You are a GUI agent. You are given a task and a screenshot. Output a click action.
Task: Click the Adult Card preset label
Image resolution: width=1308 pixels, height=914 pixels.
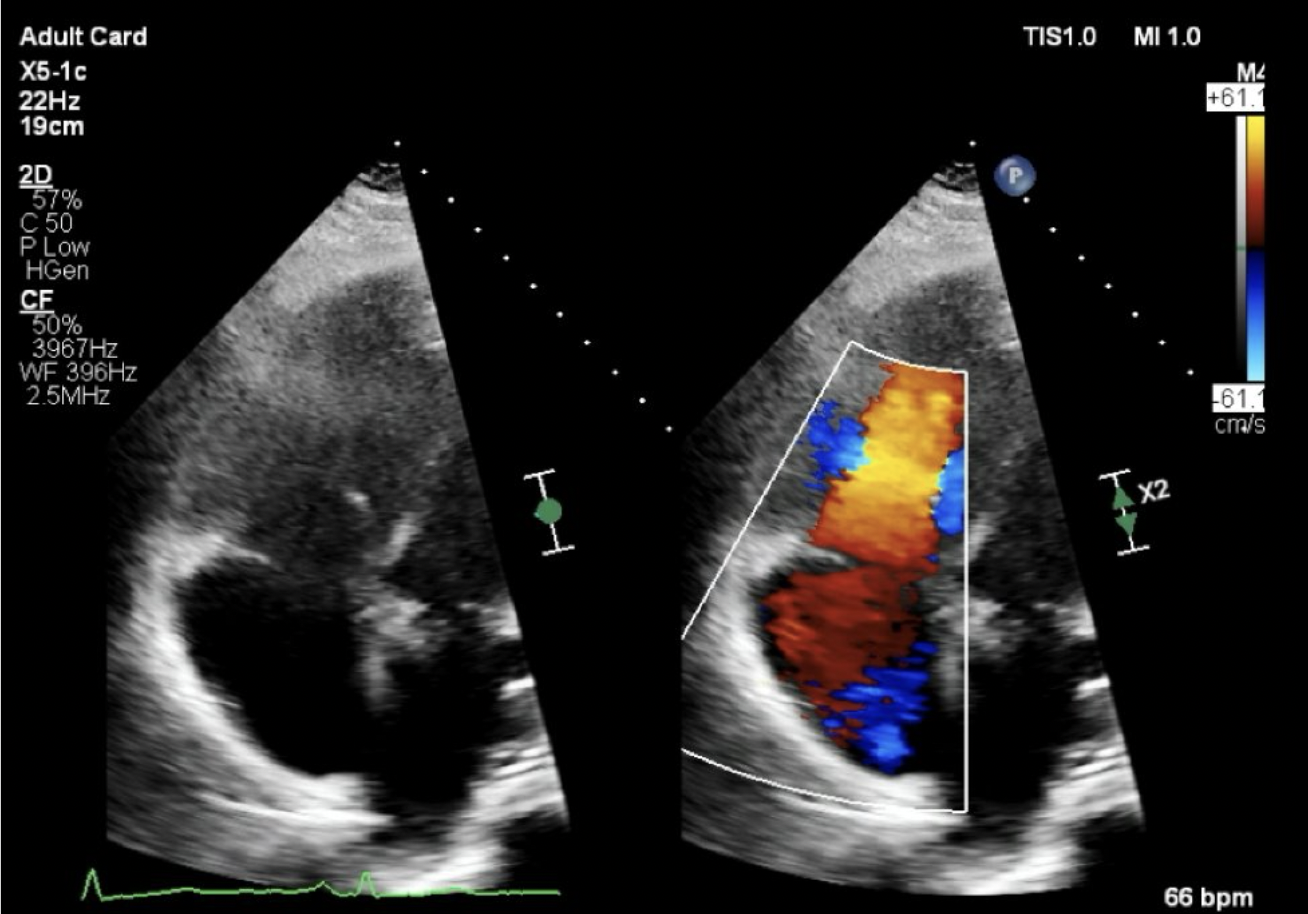[x=83, y=38]
